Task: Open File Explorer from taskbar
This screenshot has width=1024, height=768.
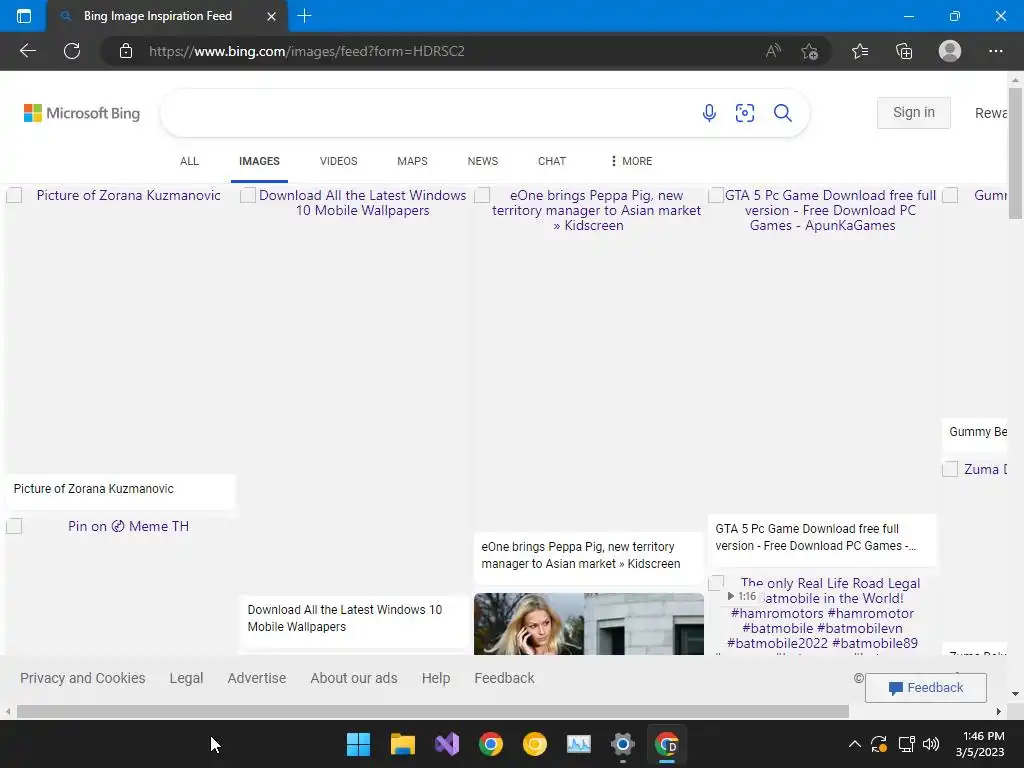Action: 402,744
